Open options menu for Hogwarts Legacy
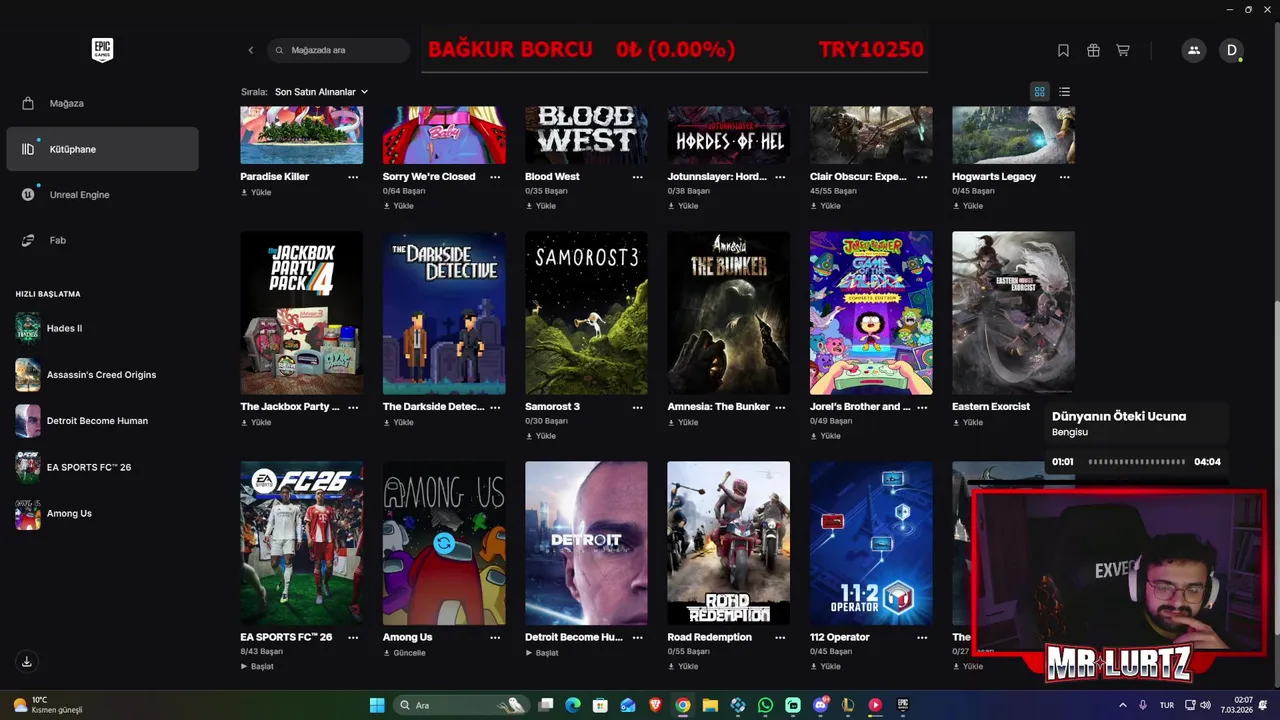The width and height of the screenshot is (1280, 720). coord(1065,177)
